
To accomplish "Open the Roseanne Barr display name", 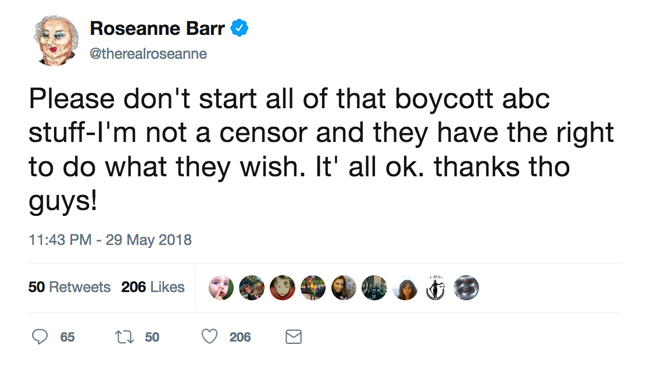I will tap(157, 29).
